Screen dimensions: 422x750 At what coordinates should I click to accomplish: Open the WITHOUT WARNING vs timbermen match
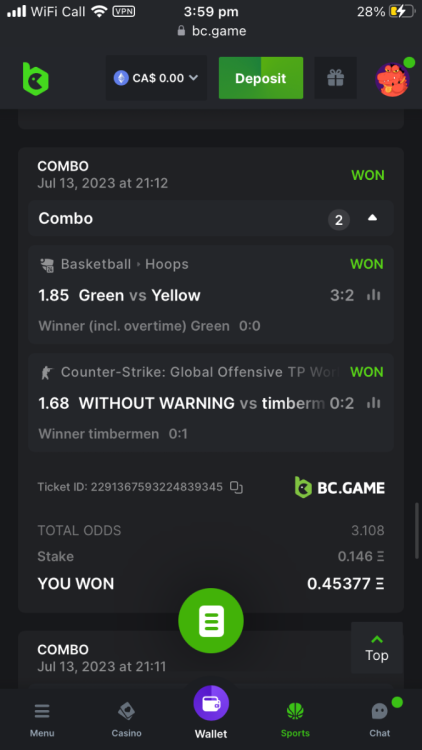coord(201,403)
